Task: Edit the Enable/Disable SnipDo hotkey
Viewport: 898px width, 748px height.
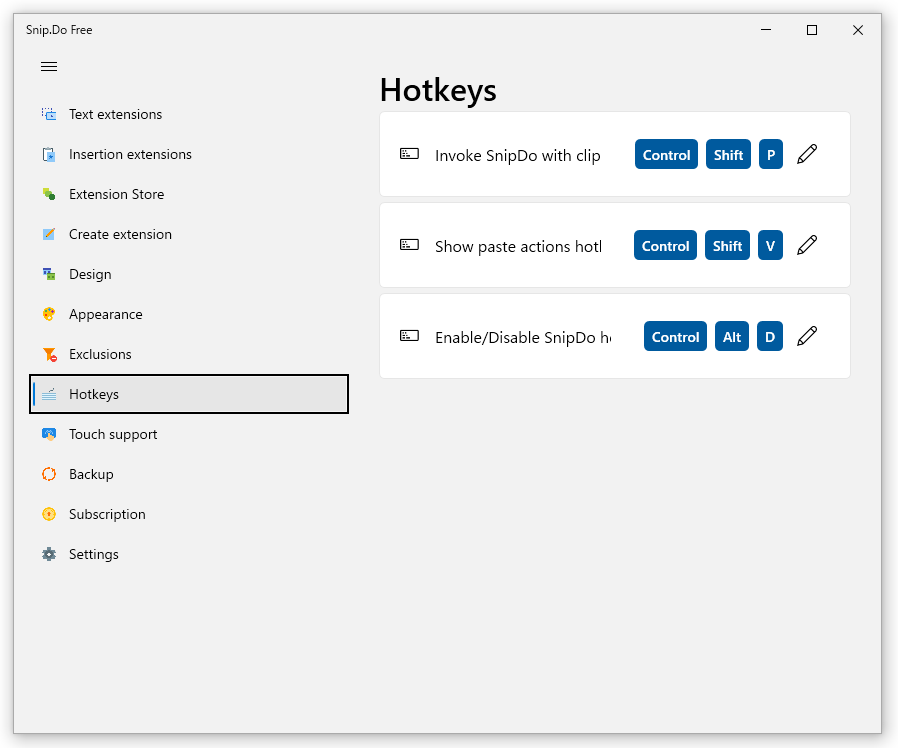Action: point(807,336)
